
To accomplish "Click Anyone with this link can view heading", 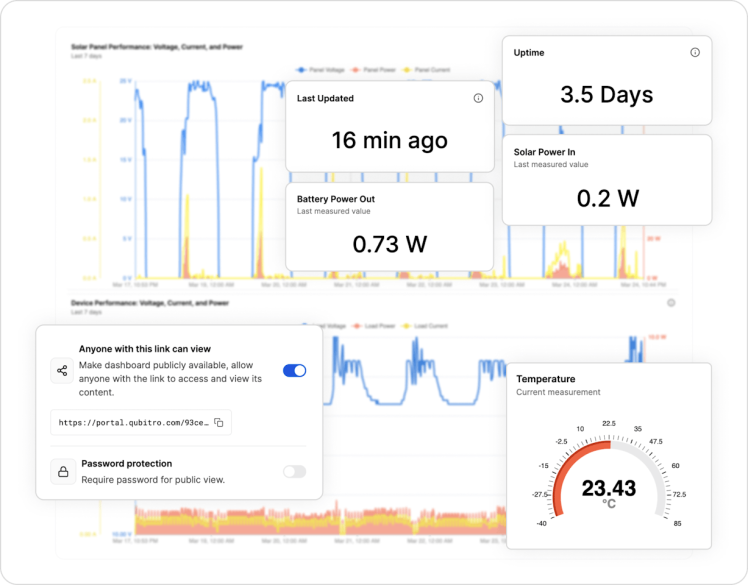I will tap(145, 349).
